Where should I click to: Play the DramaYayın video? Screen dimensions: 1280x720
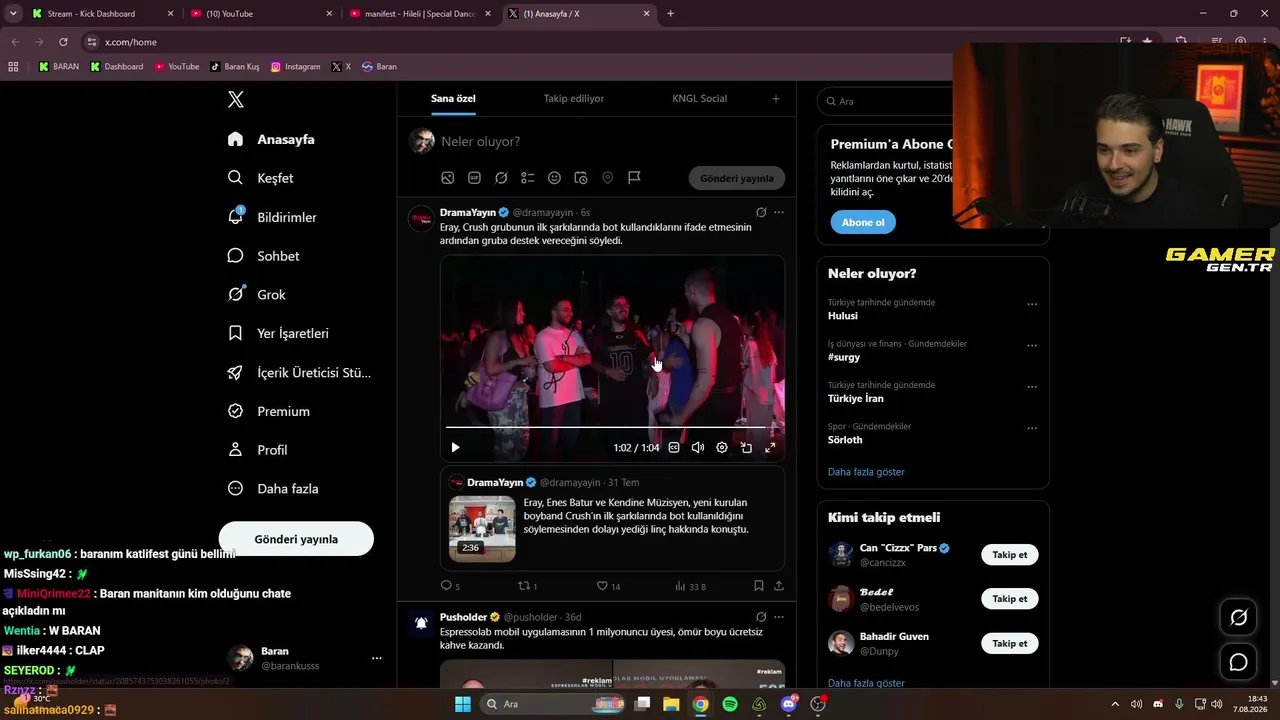click(455, 448)
